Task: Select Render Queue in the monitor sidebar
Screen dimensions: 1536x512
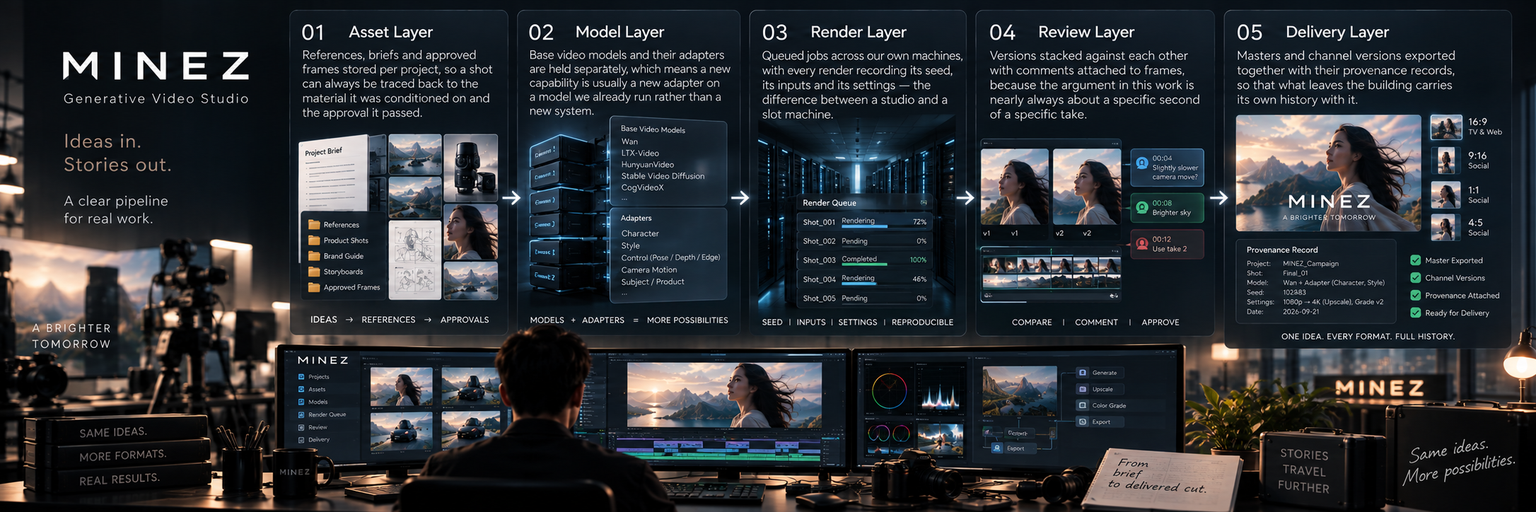Action: (322, 415)
